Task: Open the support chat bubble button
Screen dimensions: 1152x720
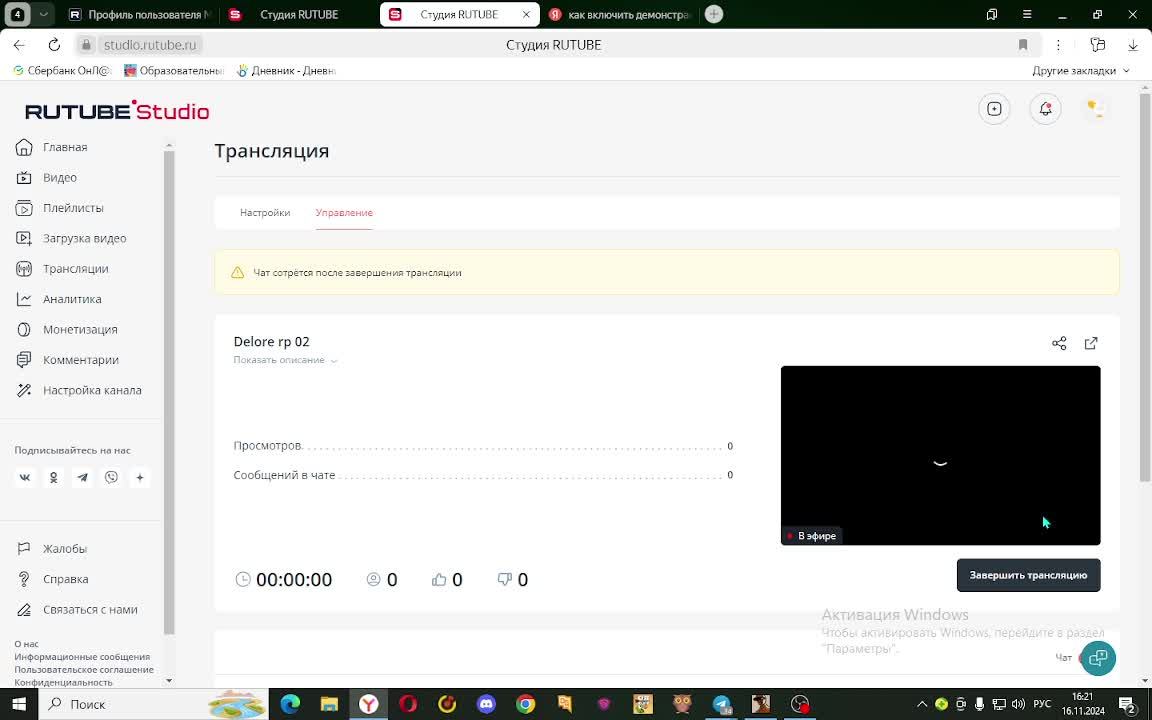Action: coord(1098,657)
